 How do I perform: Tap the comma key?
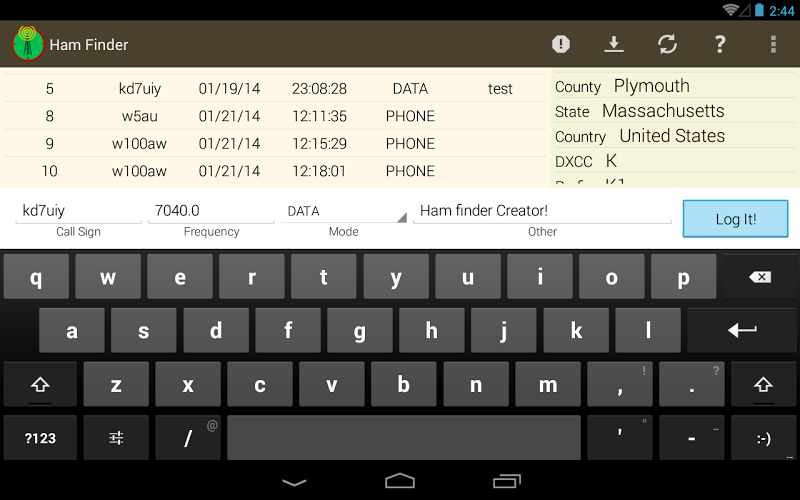[620, 384]
